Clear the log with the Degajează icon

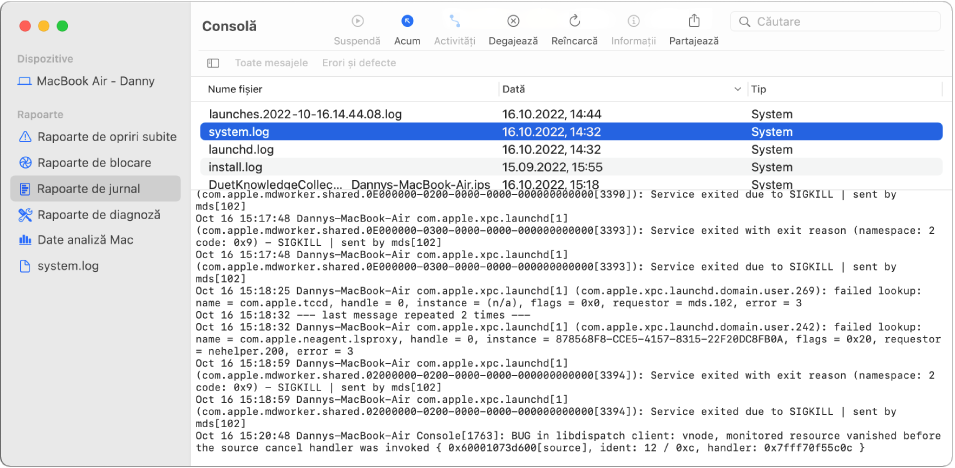click(513, 21)
